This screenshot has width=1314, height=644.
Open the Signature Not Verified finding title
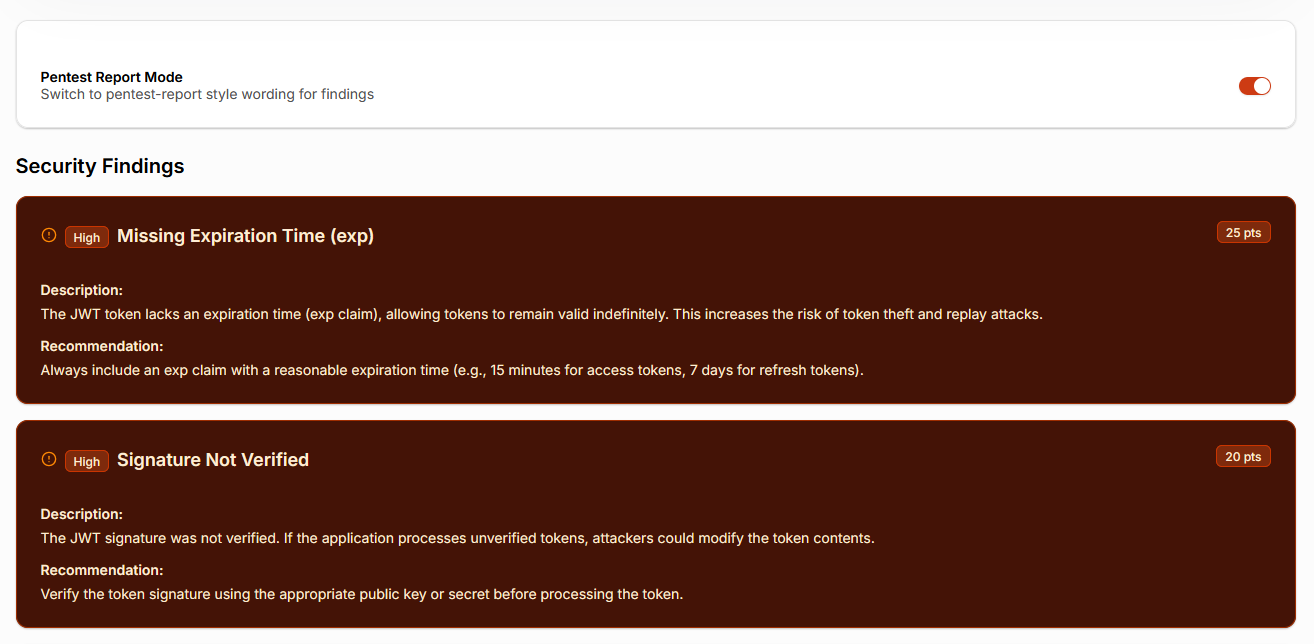213,460
